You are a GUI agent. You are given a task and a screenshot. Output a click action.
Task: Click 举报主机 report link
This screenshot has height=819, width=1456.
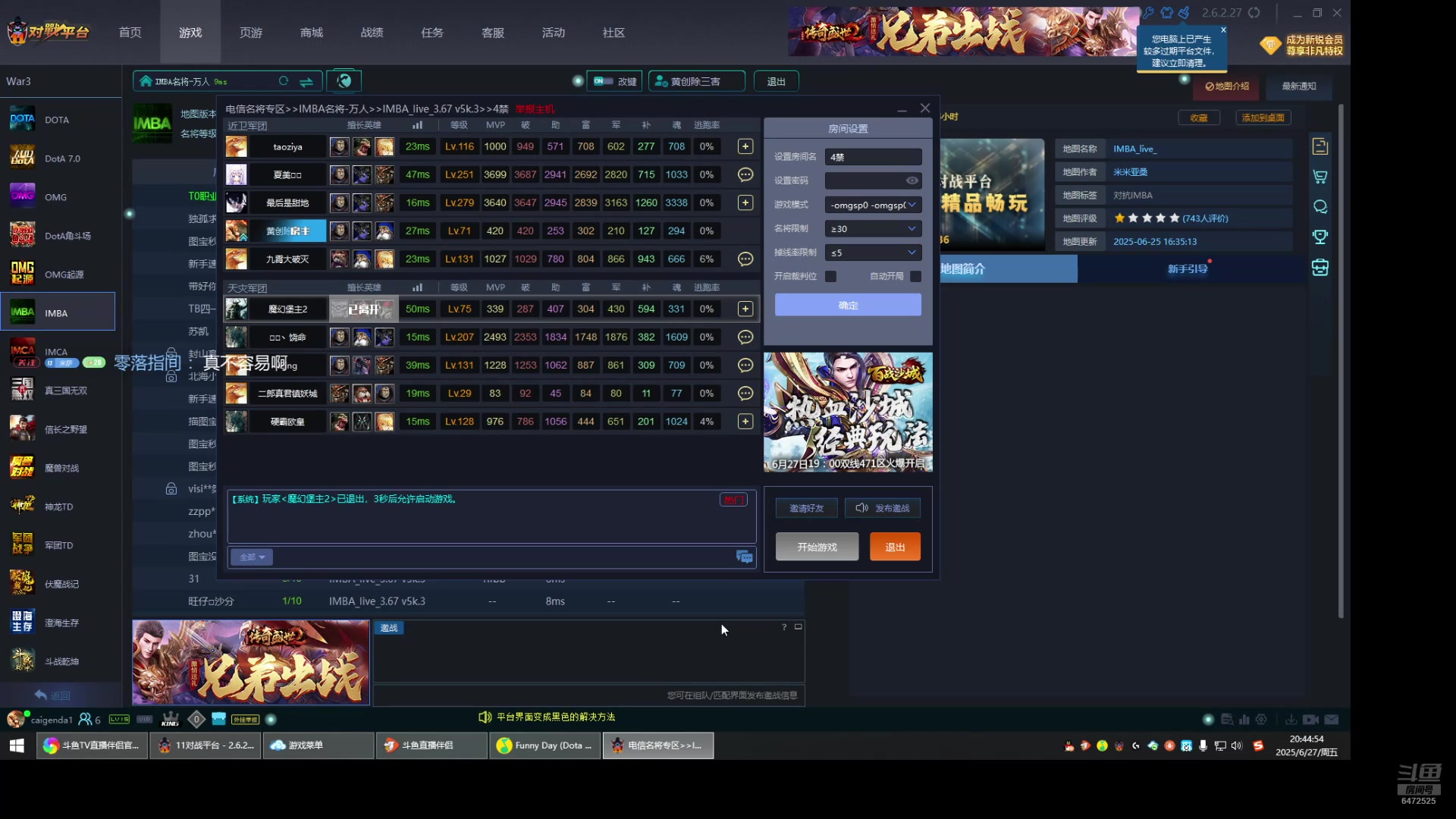[535, 109]
